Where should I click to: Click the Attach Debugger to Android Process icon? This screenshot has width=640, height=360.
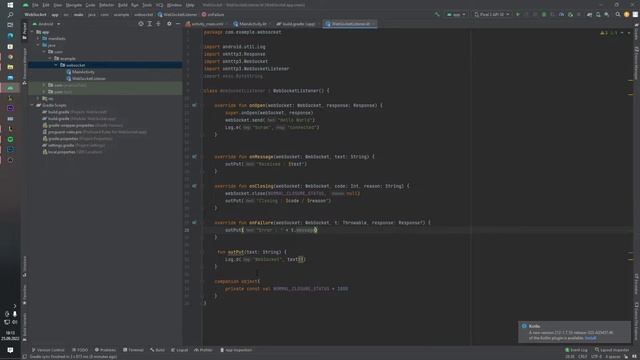[x=570, y=14]
